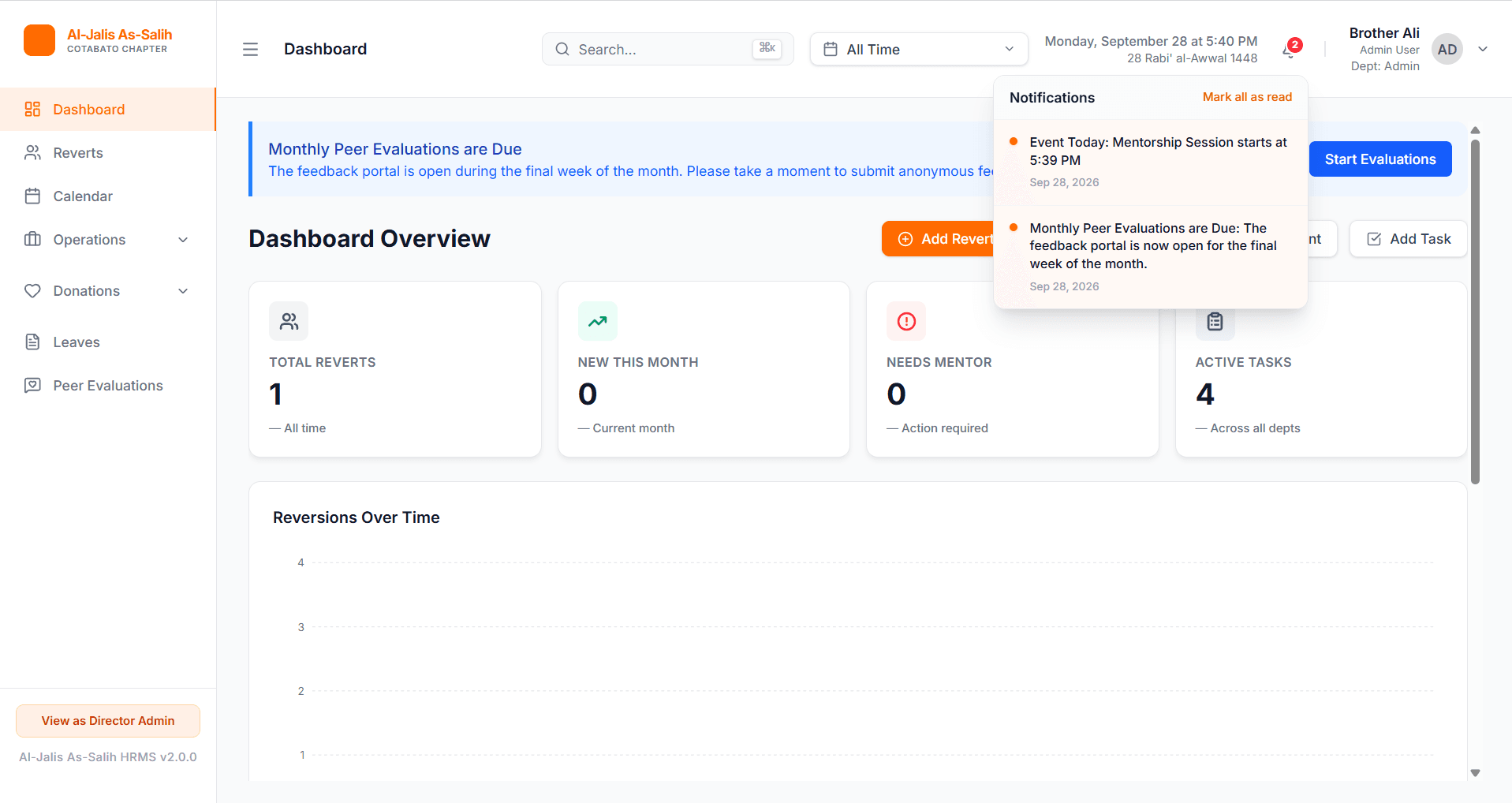
Task: Open the All Time date range dropdown
Action: click(x=919, y=49)
